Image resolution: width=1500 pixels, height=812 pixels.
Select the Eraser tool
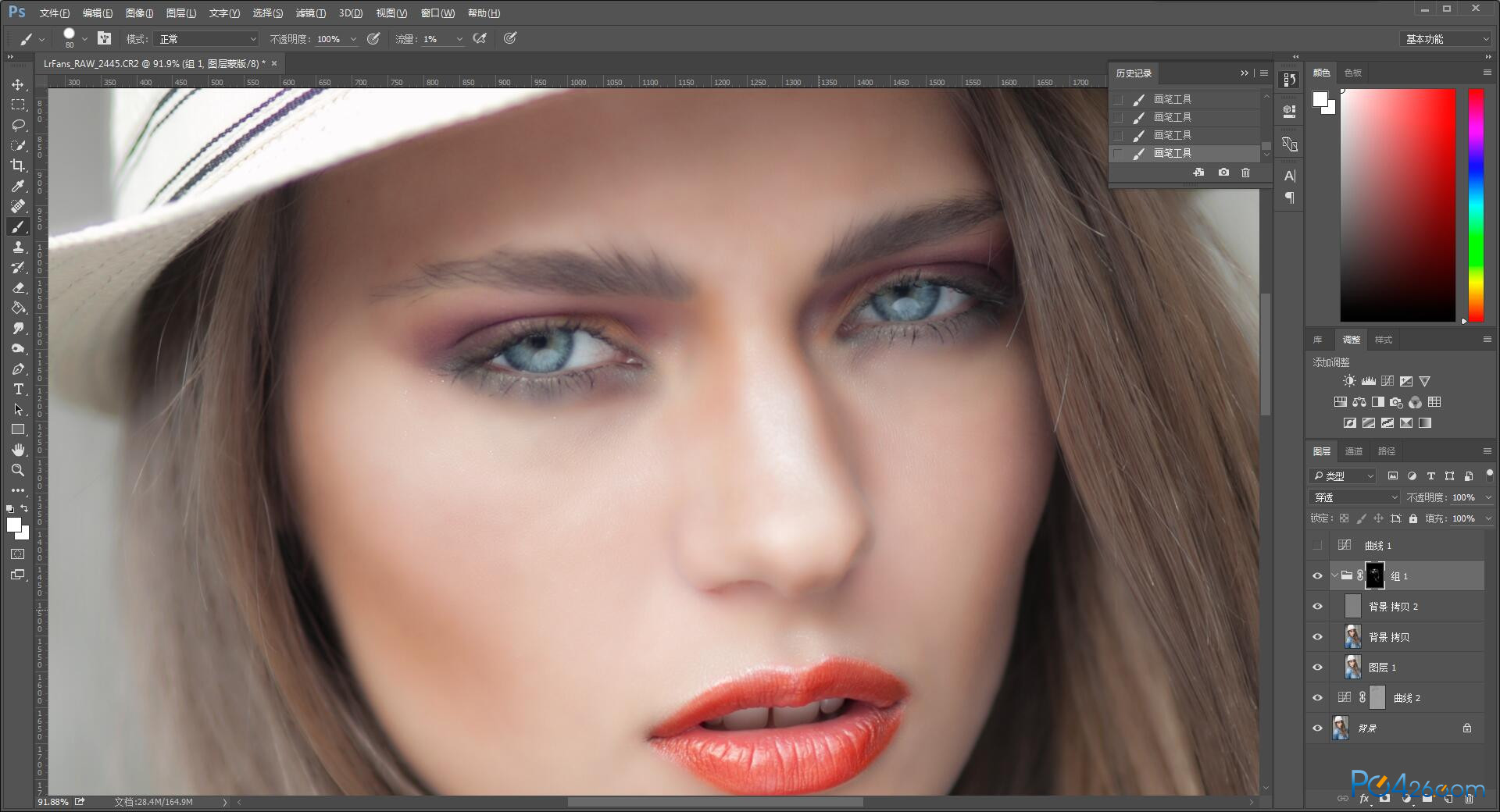click(x=18, y=287)
